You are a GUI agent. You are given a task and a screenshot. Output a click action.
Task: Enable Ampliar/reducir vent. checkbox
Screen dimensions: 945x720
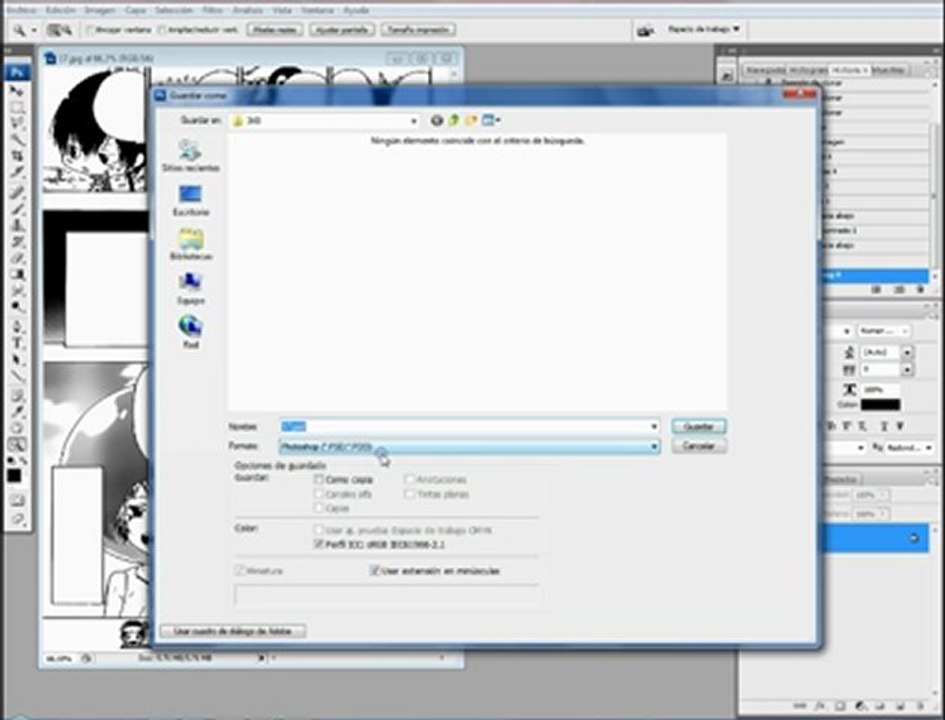pyautogui.click(x=162, y=30)
